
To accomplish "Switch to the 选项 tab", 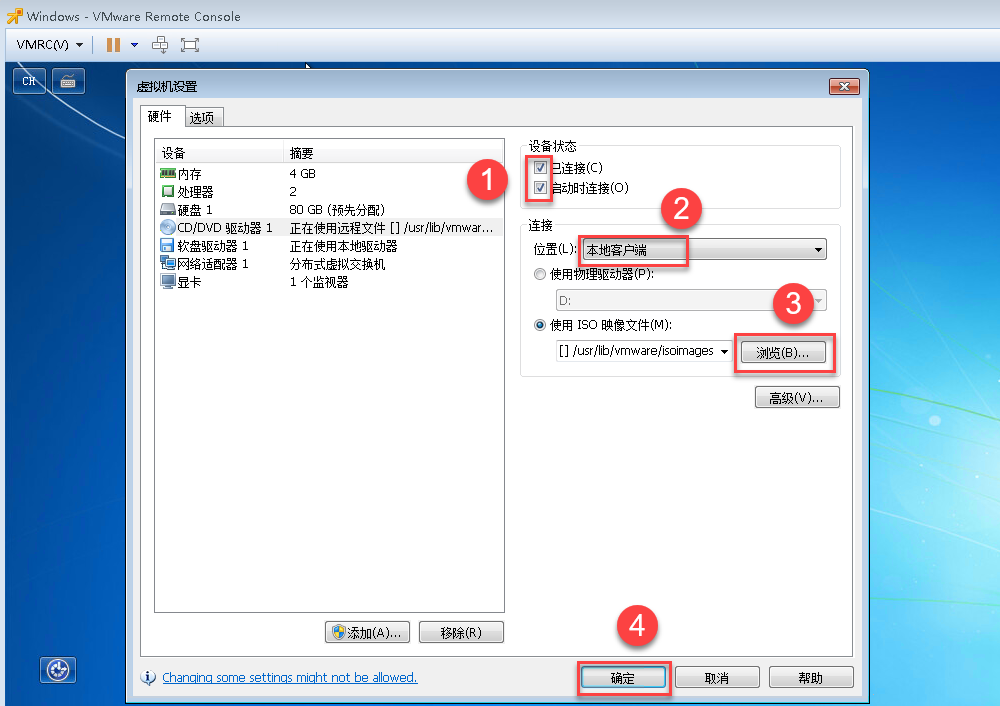I will pos(202,118).
